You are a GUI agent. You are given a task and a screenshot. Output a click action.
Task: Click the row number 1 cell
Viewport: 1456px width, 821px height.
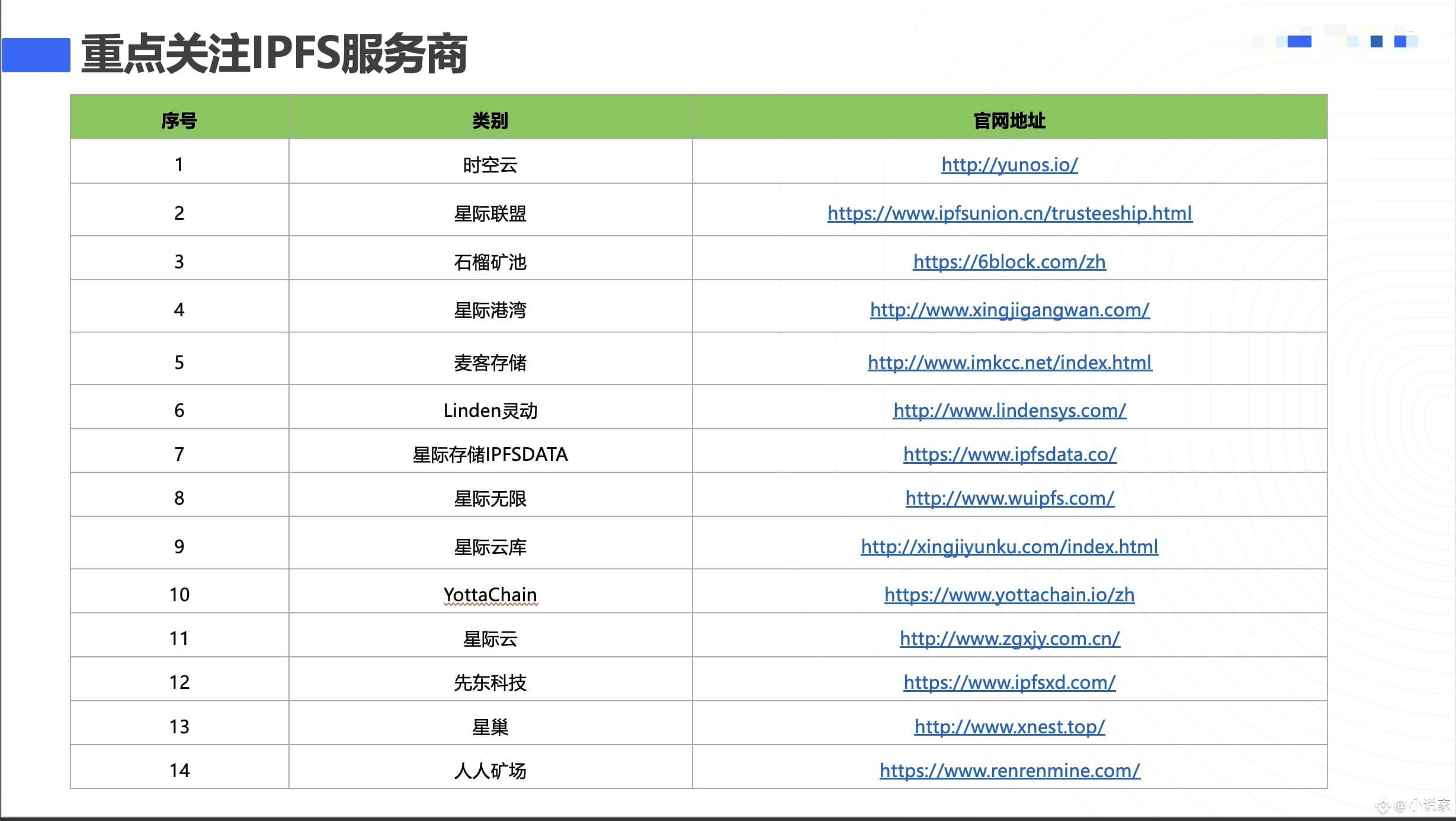(179, 161)
